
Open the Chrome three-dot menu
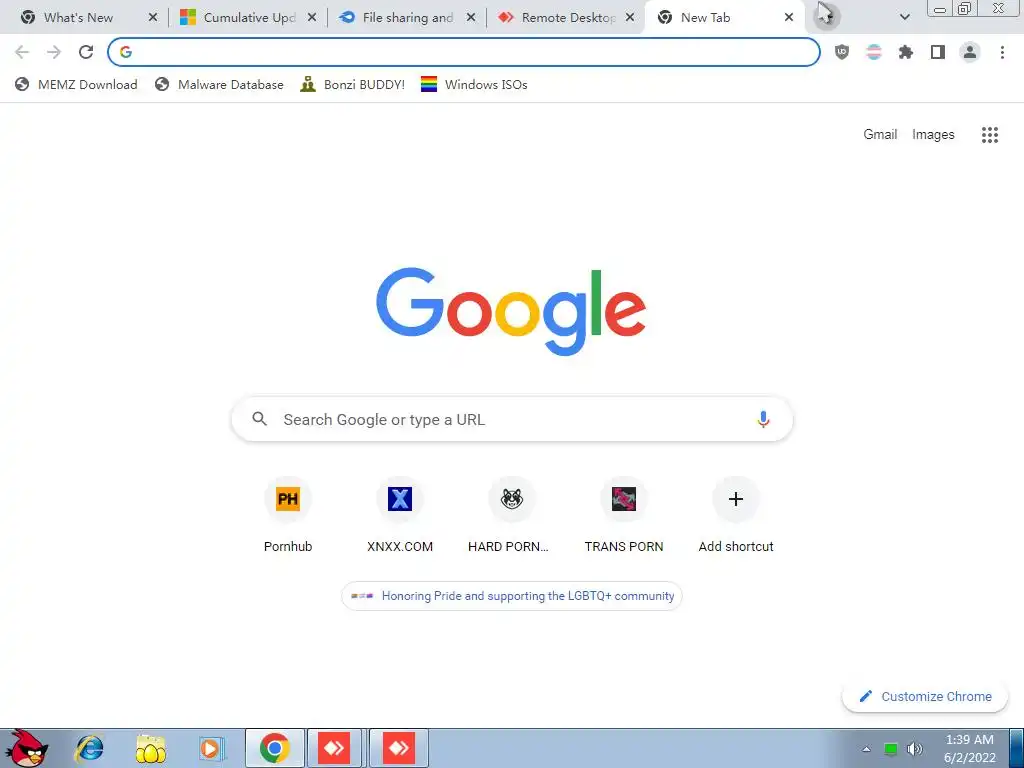tap(1002, 52)
